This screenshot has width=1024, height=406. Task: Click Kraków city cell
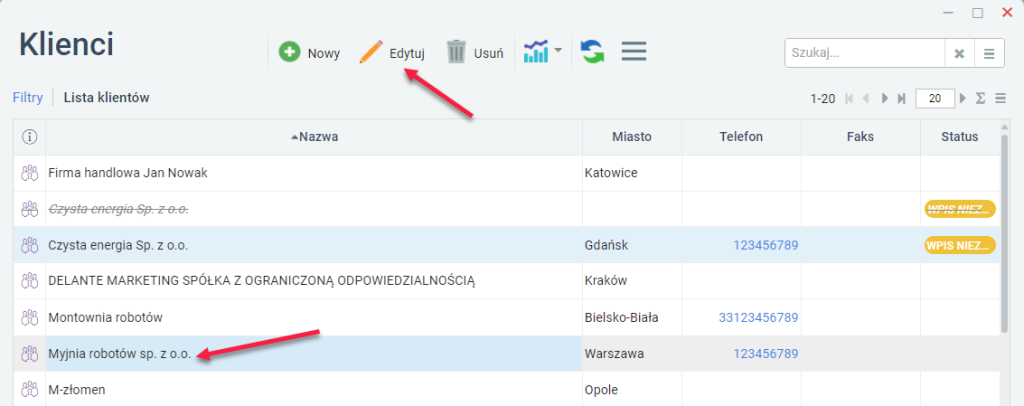tap(632, 281)
